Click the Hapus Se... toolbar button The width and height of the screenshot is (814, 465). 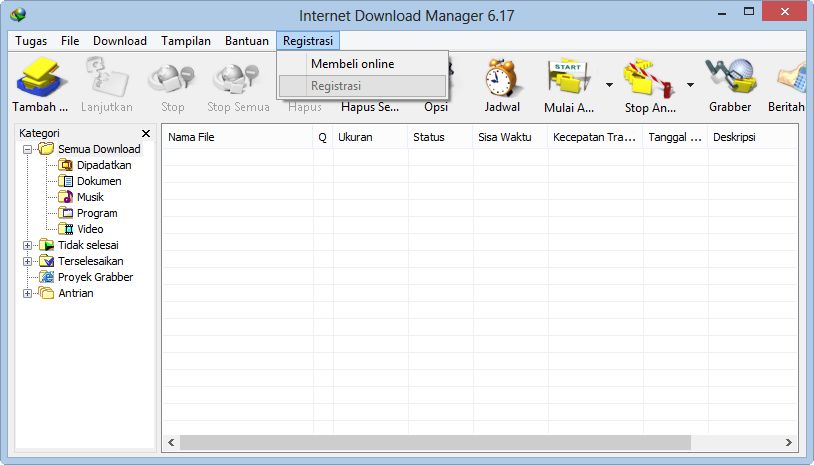coord(370,107)
